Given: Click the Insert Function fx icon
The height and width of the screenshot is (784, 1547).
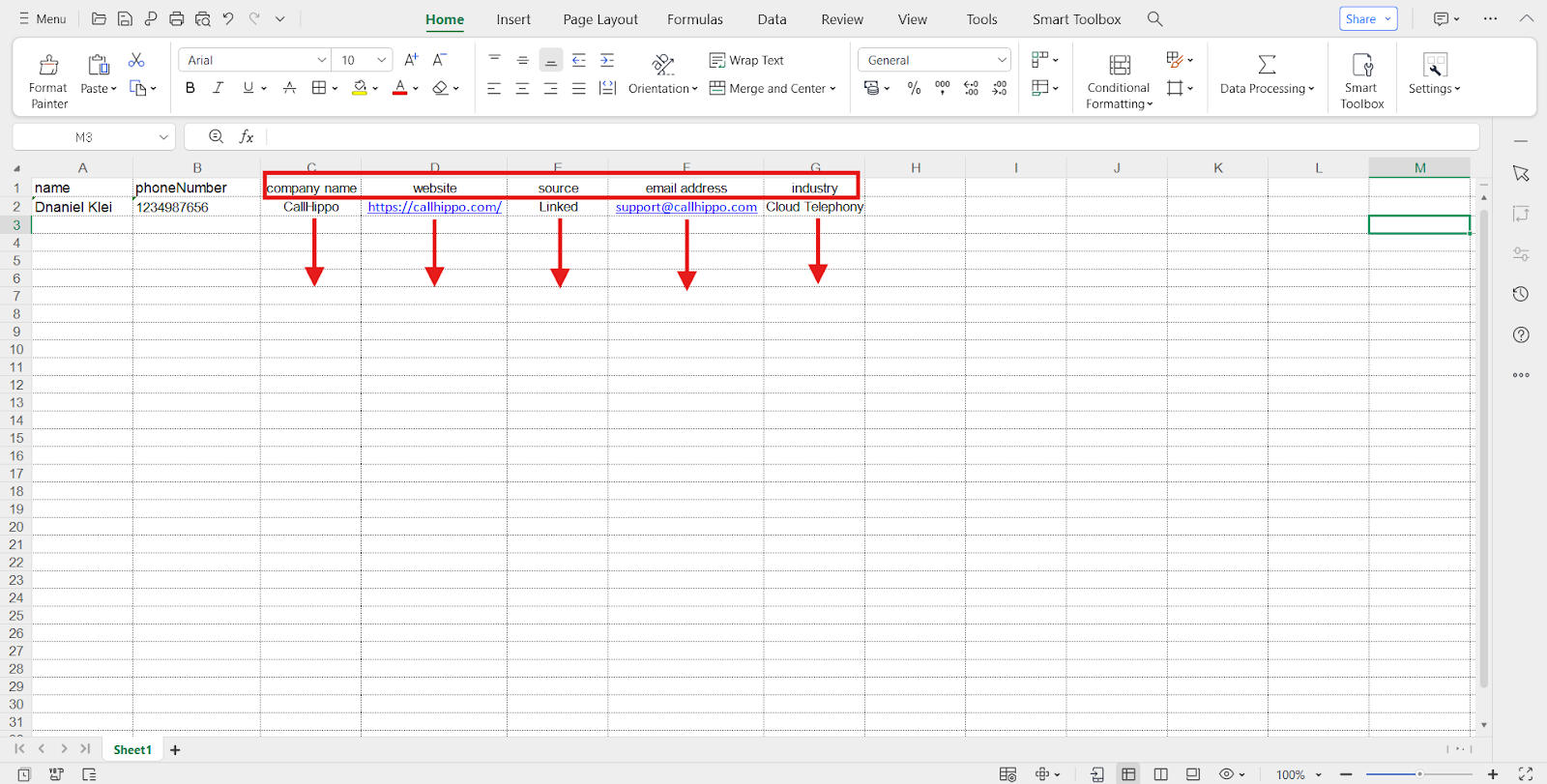Looking at the screenshot, I should (x=247, y=136).
